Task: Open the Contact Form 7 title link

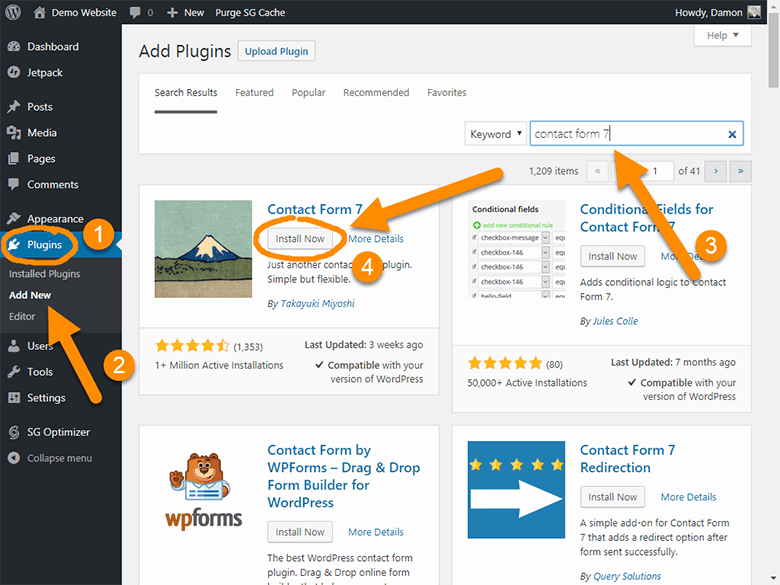Action: 314,209
